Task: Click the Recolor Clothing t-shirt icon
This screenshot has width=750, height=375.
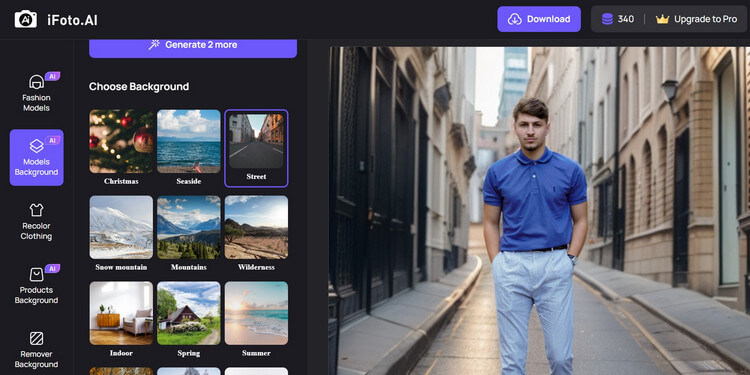Action: coord(36,210)
